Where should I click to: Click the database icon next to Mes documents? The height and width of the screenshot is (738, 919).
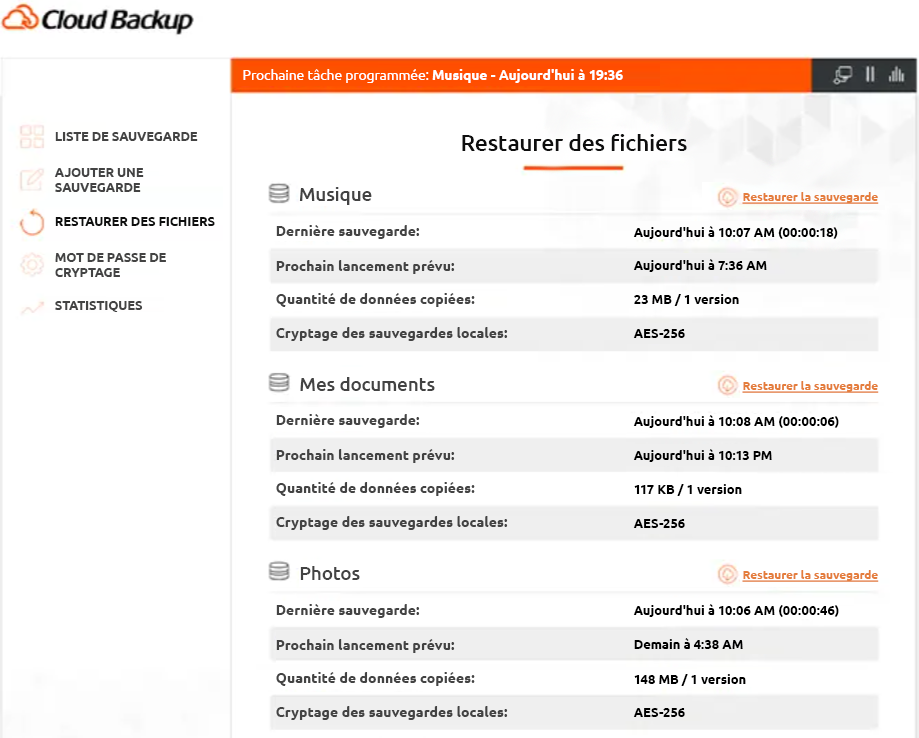278,382
